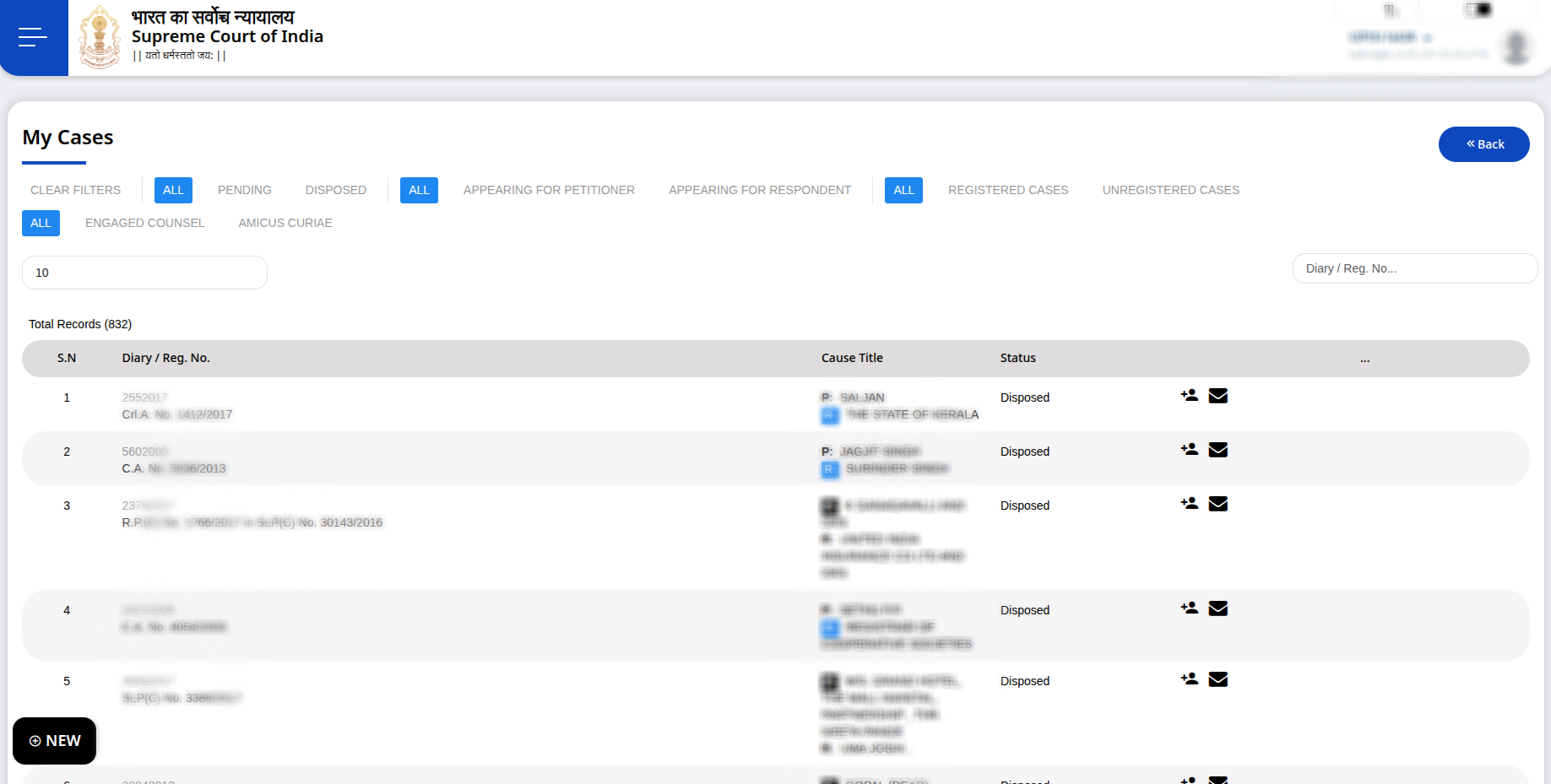Open the records-per-page selector showing 10
Viewport: 1551px width, 784px height.
[x=144, y=273]
